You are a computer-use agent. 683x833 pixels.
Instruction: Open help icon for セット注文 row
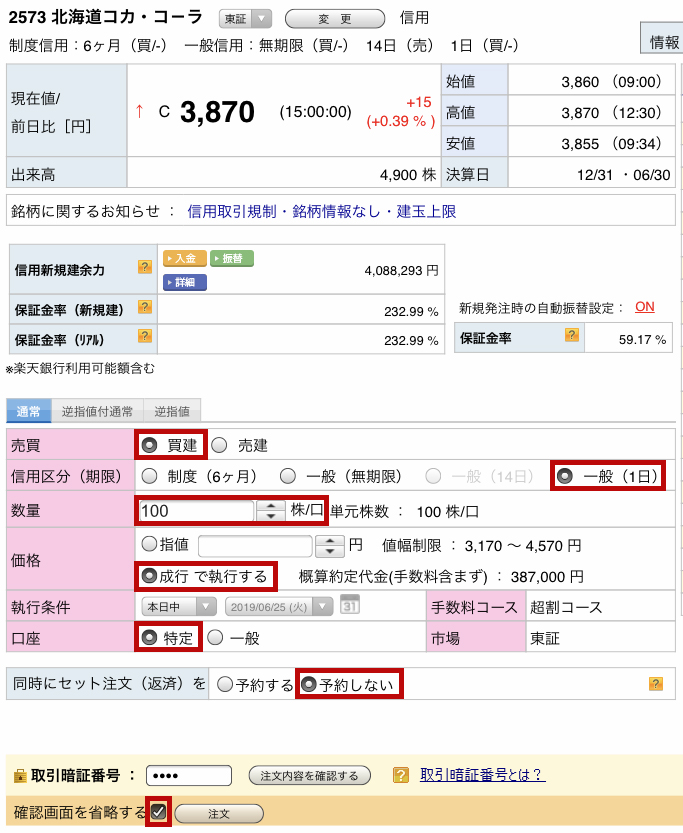click(x=655, y=684)
